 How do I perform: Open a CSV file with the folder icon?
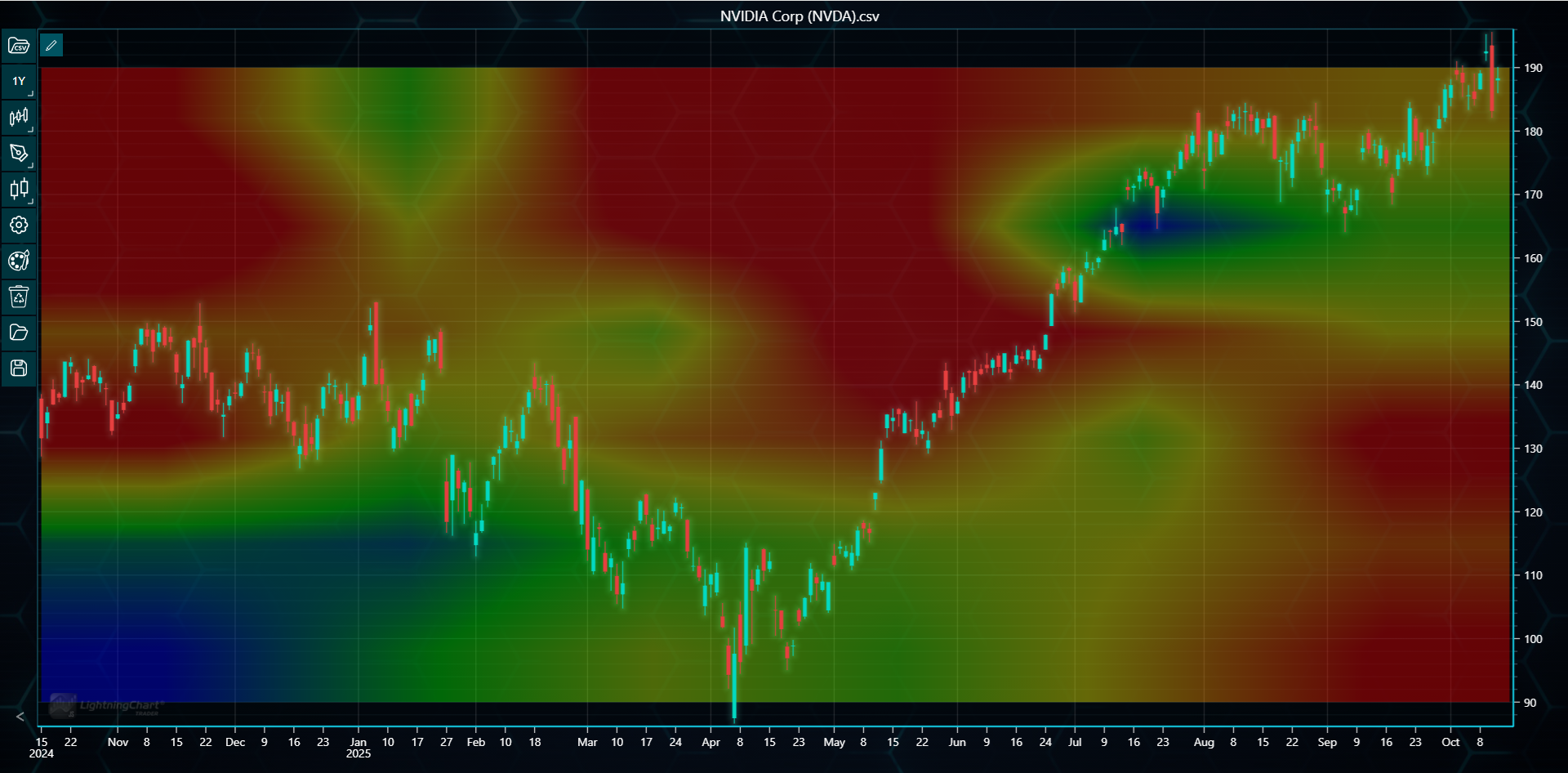point(19,46)
